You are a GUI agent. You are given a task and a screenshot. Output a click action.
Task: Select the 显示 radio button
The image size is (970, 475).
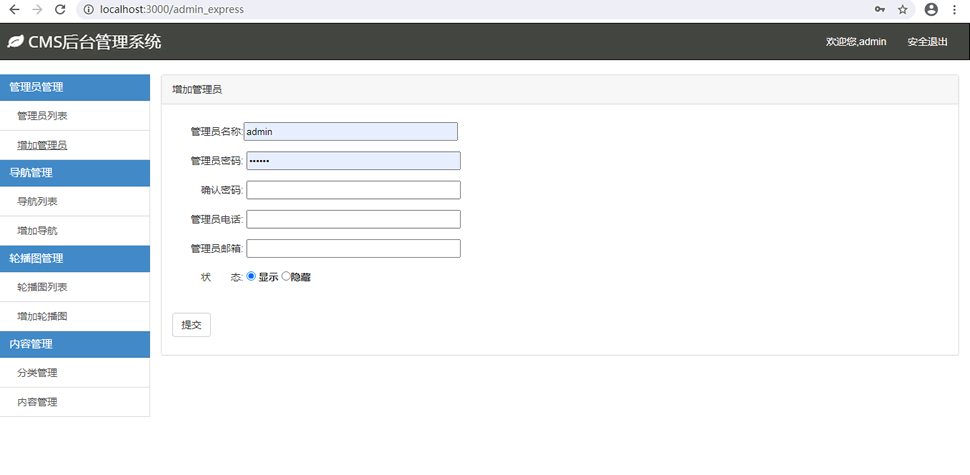(x=251, y=276)
